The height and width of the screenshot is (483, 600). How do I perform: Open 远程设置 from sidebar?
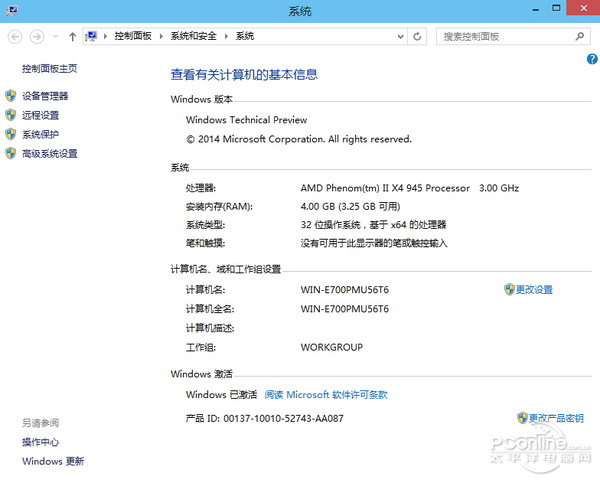[41, 115]
